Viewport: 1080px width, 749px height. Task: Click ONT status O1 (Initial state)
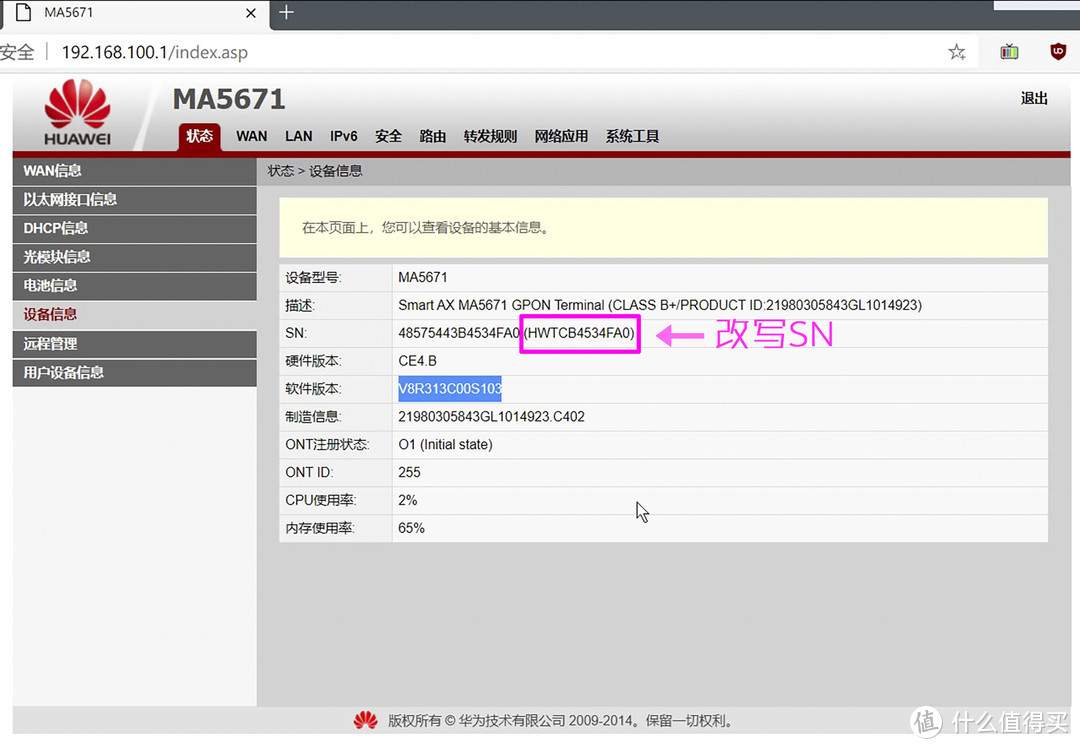[x=445, y=445]
